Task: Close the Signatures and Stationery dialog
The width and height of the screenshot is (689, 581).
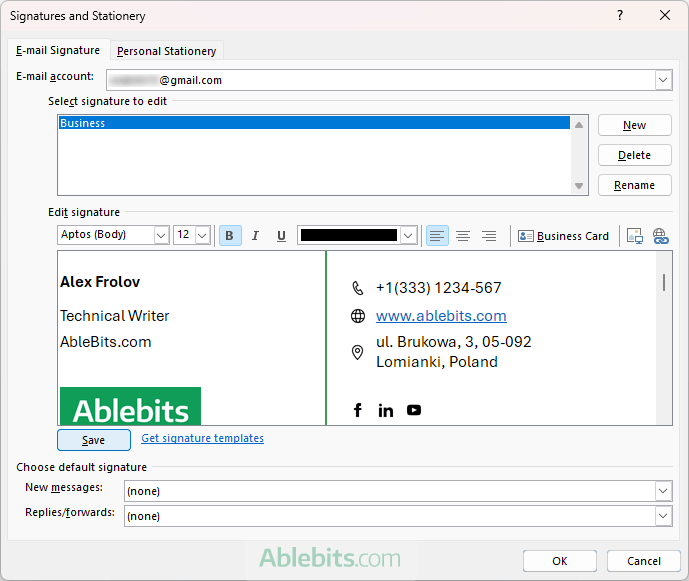Action: pos(665,15)
